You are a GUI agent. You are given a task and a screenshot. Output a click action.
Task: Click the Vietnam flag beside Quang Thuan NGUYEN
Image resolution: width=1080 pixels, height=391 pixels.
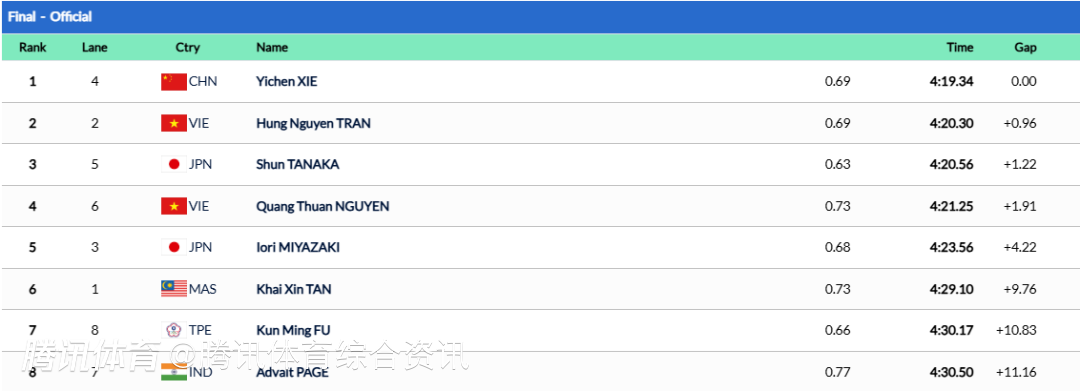click(174, 206)
